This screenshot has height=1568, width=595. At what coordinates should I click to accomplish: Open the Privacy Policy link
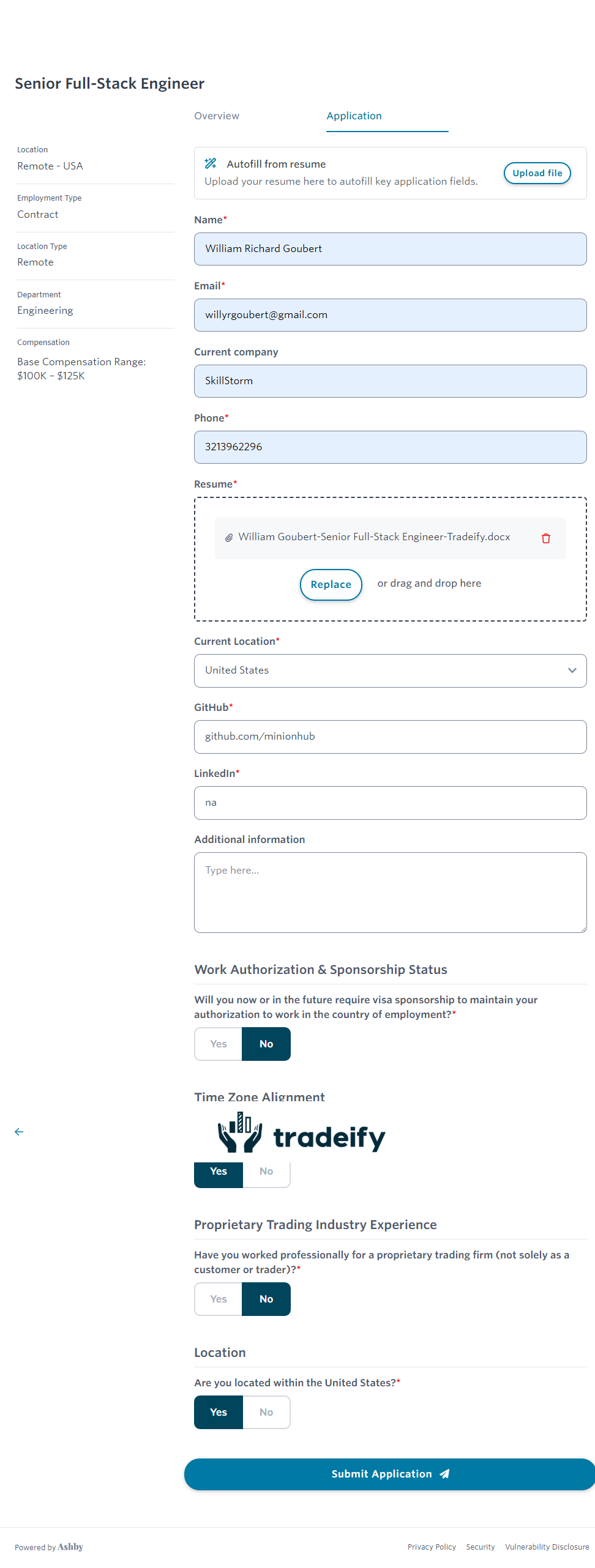tap(432, 1547)
